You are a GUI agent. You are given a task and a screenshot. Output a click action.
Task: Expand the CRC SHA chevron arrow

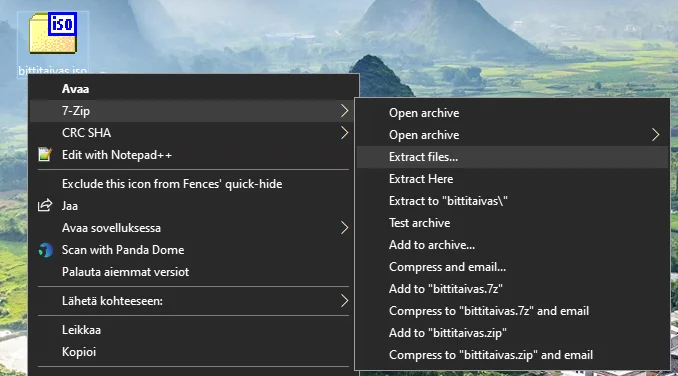point(344,133)
